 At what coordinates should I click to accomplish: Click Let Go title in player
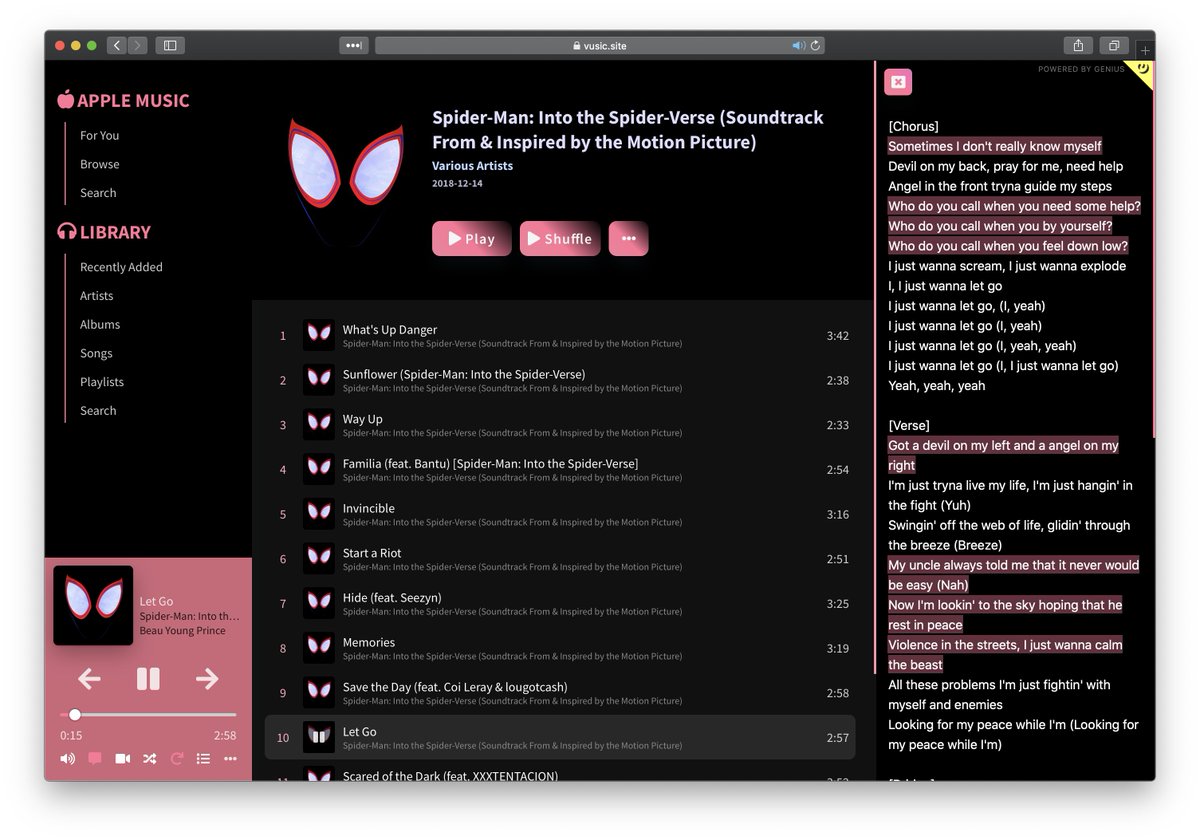[156, 601]
